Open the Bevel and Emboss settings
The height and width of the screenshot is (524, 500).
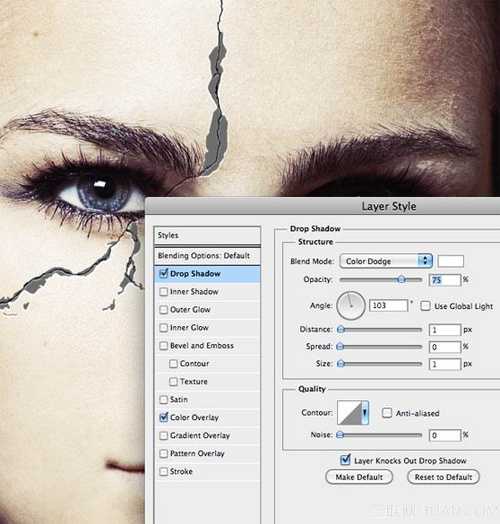click(x=202, y=346)
